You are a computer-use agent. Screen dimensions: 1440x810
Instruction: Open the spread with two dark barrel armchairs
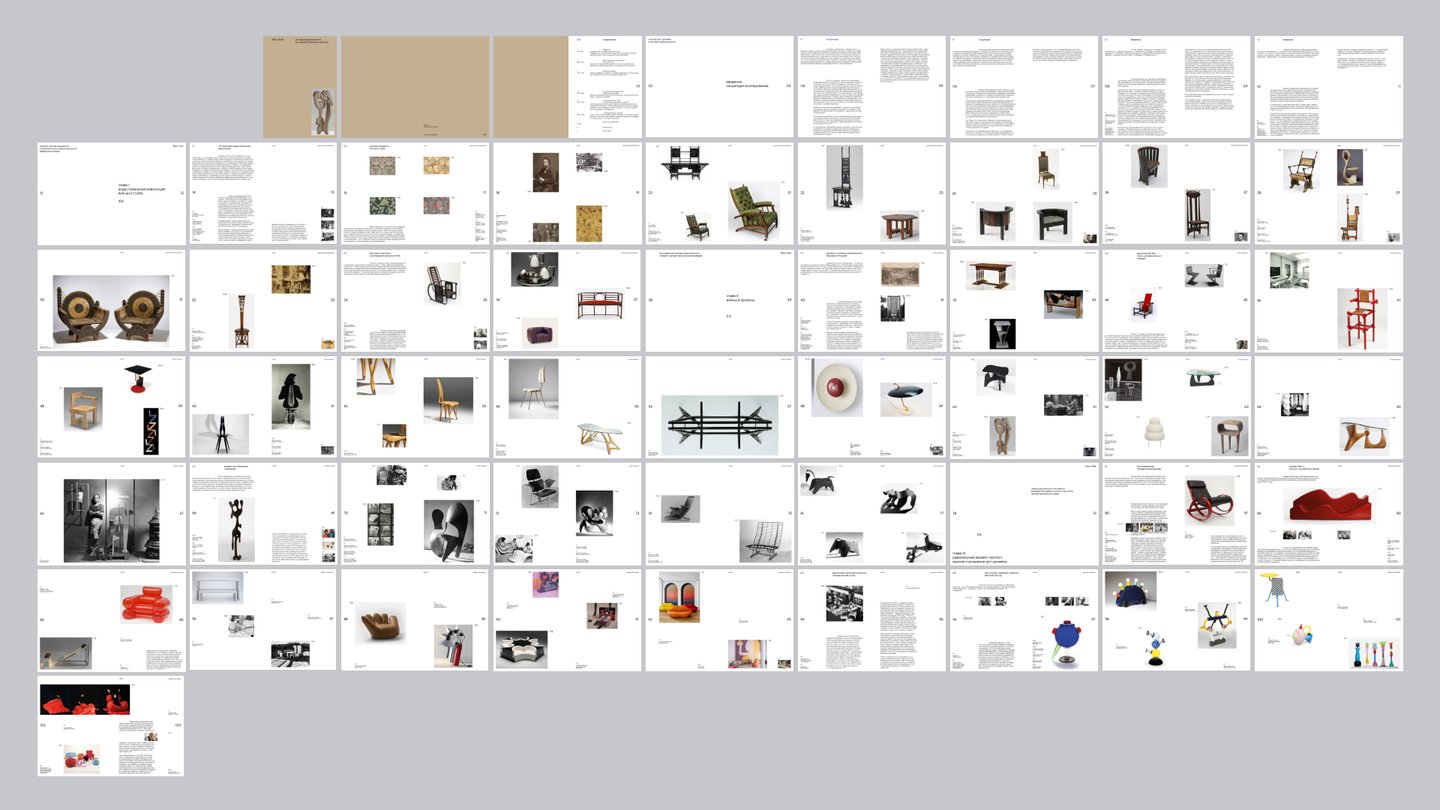click(x=1023, y=194)
